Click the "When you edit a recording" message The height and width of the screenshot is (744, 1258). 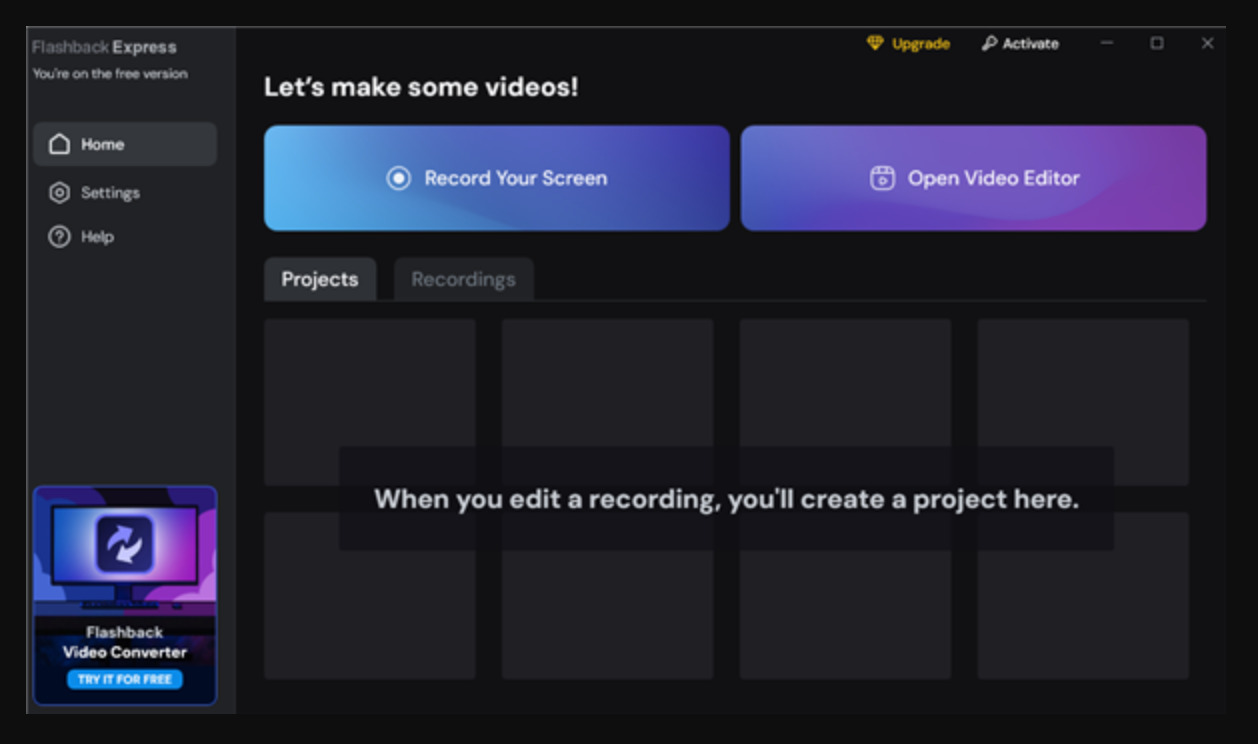pyautogui.click(x=727, y=499)
